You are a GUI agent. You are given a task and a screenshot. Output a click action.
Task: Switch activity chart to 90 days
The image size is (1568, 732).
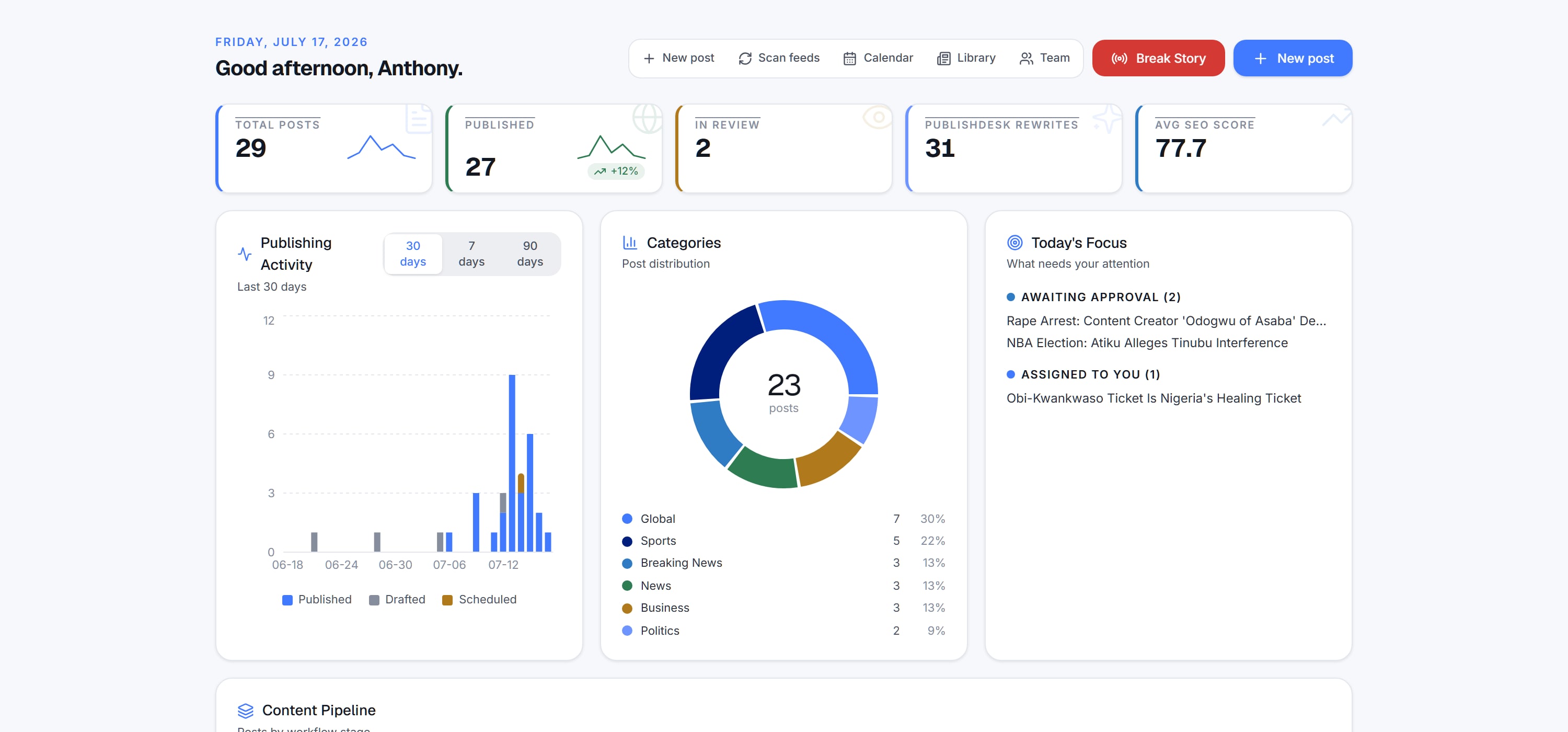tap(529, 254)
